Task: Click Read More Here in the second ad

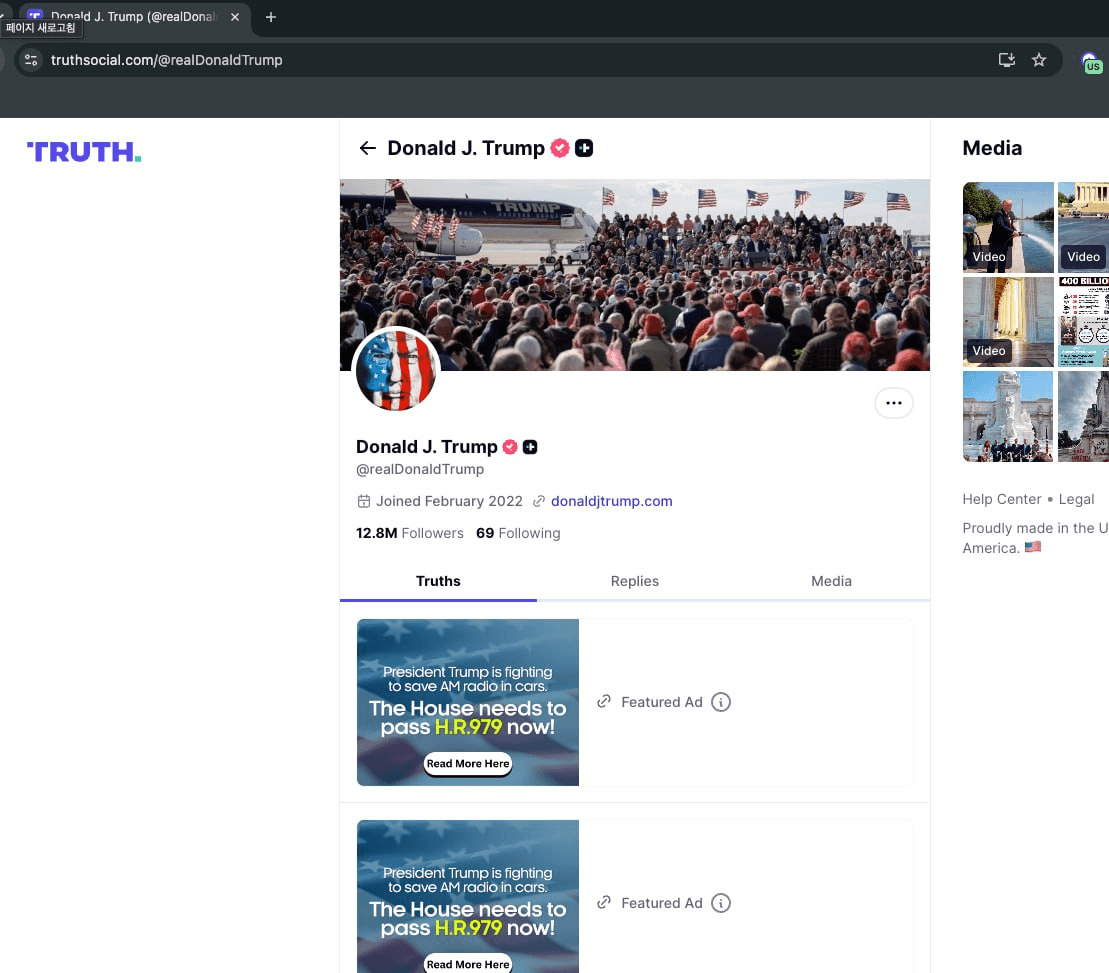Action: (x=468, y=964)
